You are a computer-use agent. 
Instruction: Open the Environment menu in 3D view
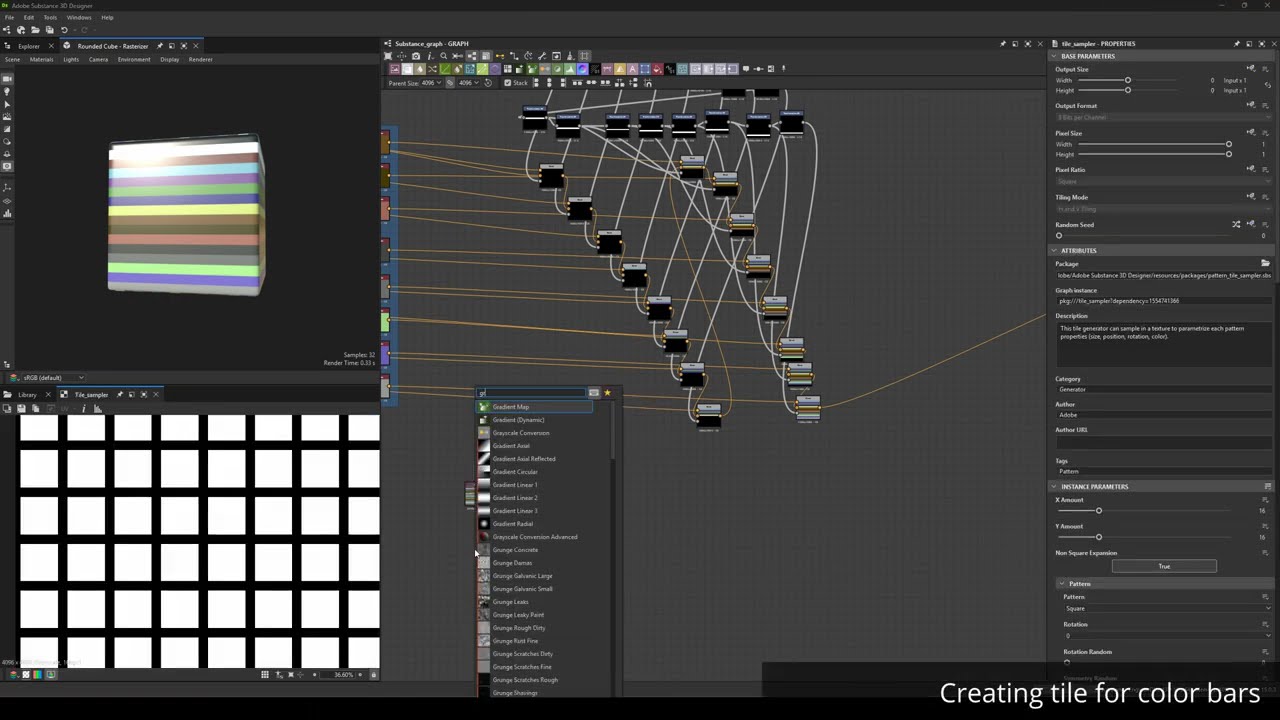tap(134, 60)
